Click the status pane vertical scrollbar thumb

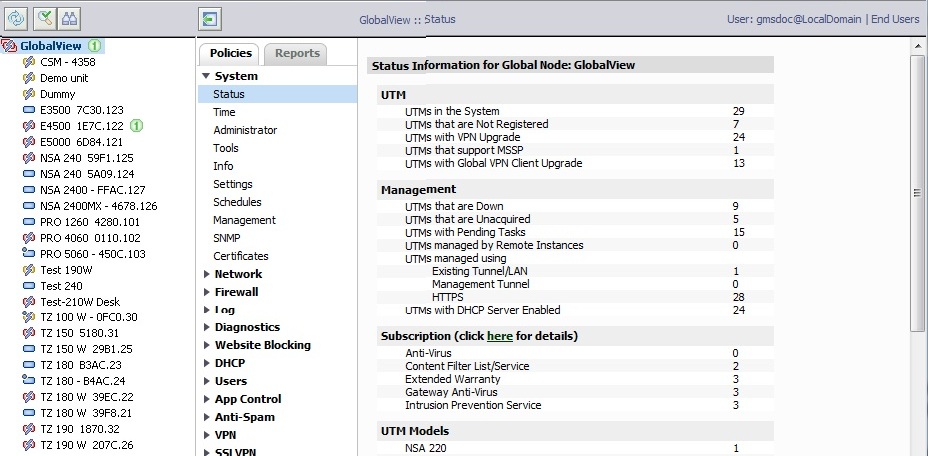tap(917, 192)
